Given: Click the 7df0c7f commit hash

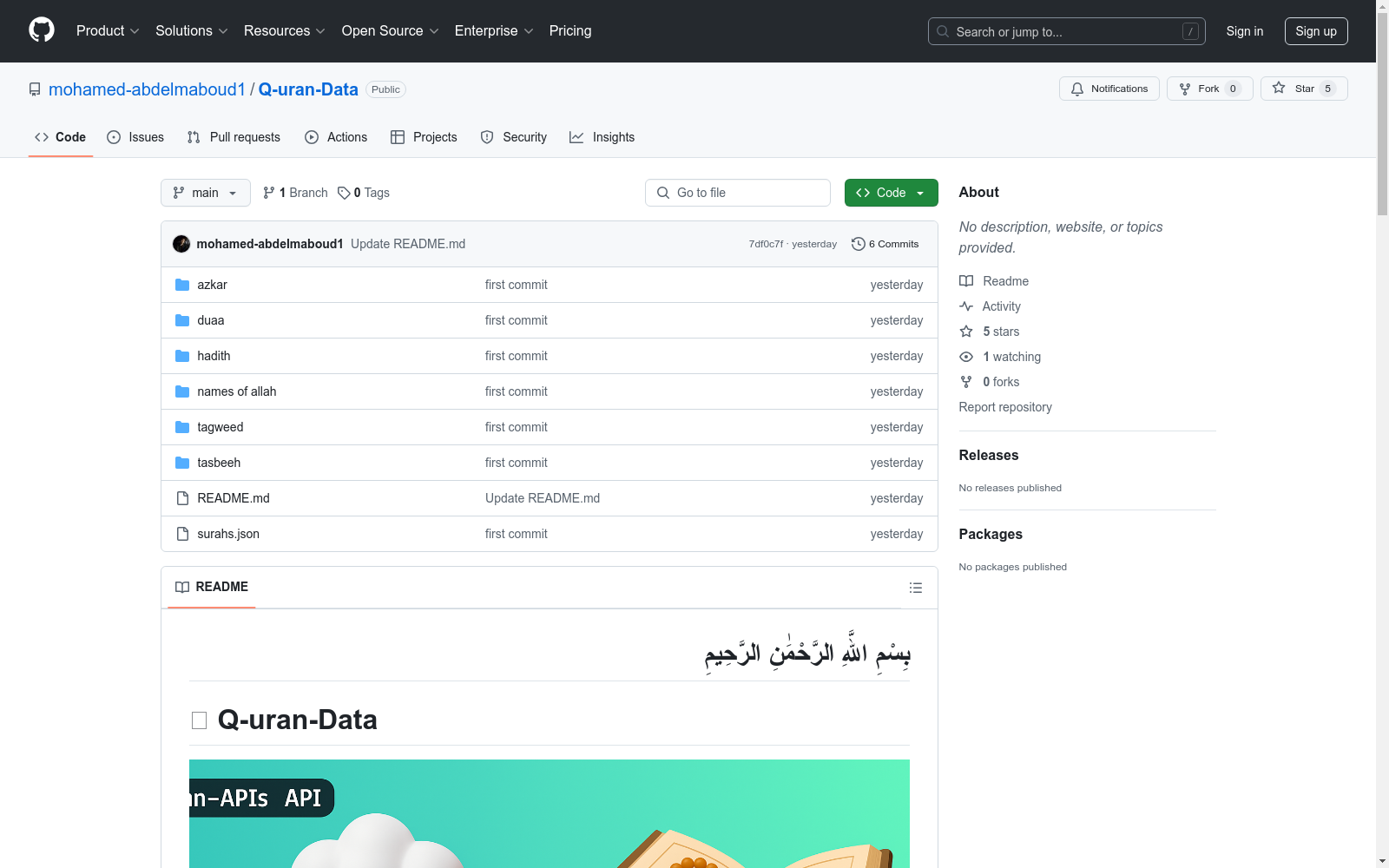Looking at the screenshot, I should point(766,244).
